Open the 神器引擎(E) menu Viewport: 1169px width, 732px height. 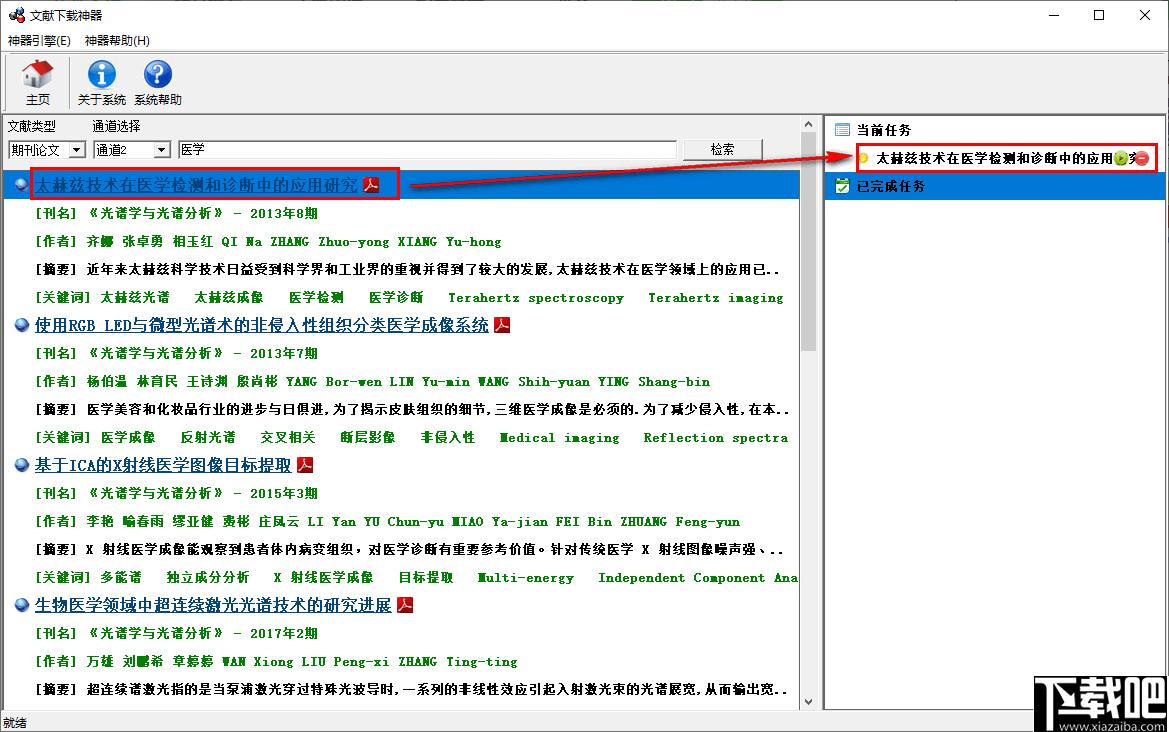click(39, 40)
